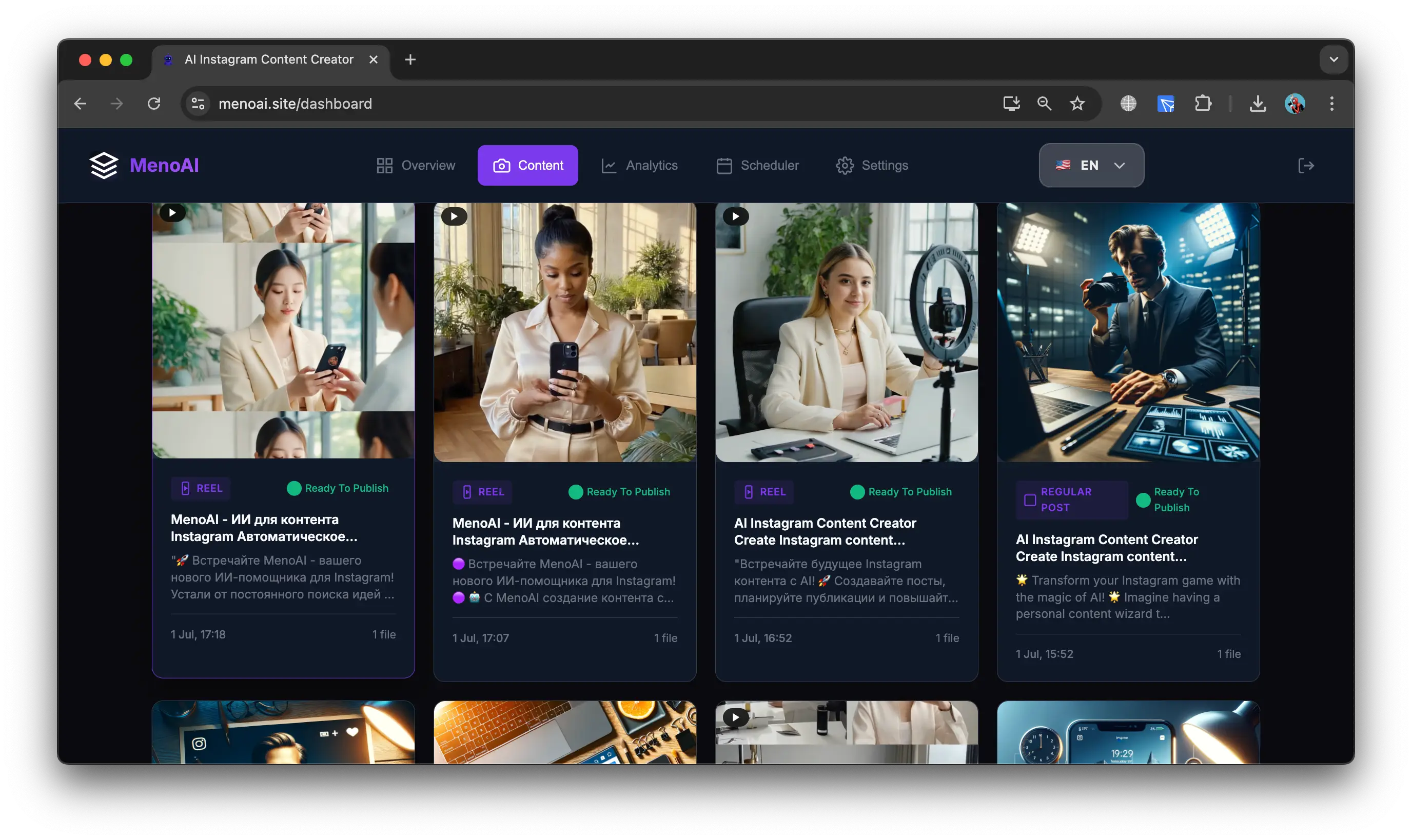Open title of the 16:52 Content Creator reel
Screen dimensions: 1412x840
point(826,531)
